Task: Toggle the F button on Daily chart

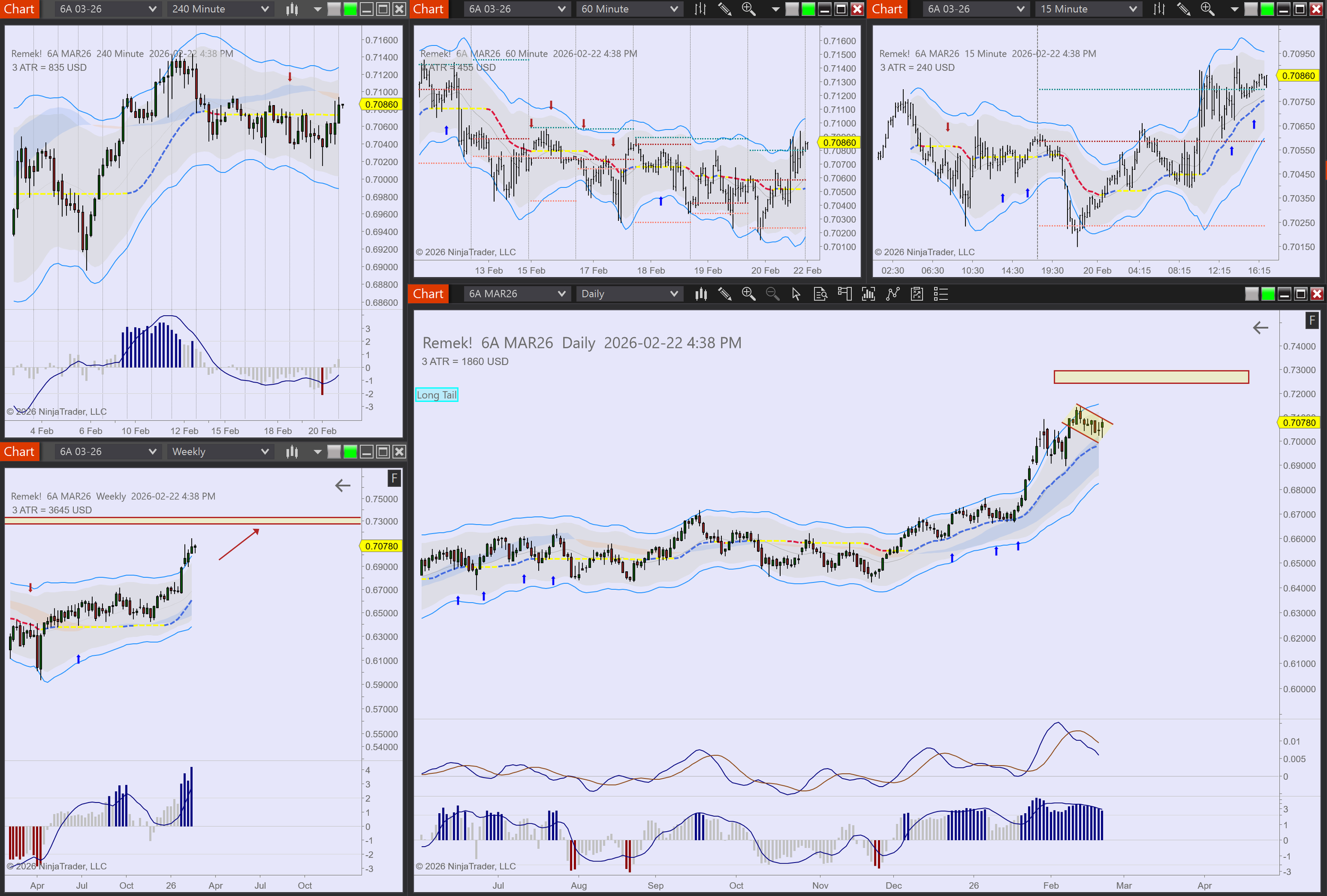Action: click(x=1312, y=321)
